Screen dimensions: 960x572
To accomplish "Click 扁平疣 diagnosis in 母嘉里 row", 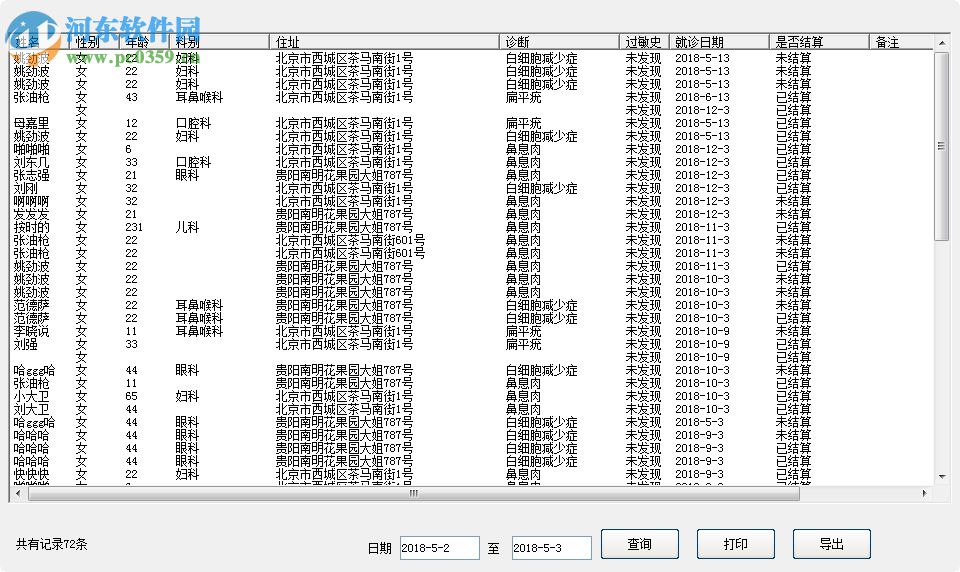I will [523, 123].
